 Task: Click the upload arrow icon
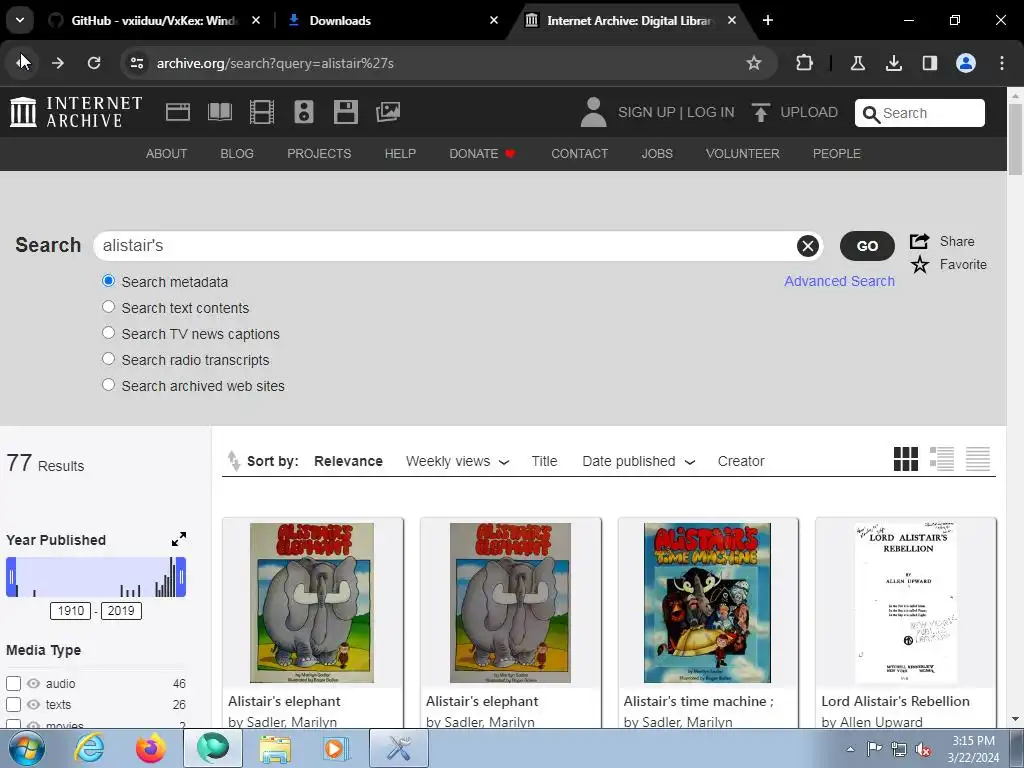[x=760, y=112]
